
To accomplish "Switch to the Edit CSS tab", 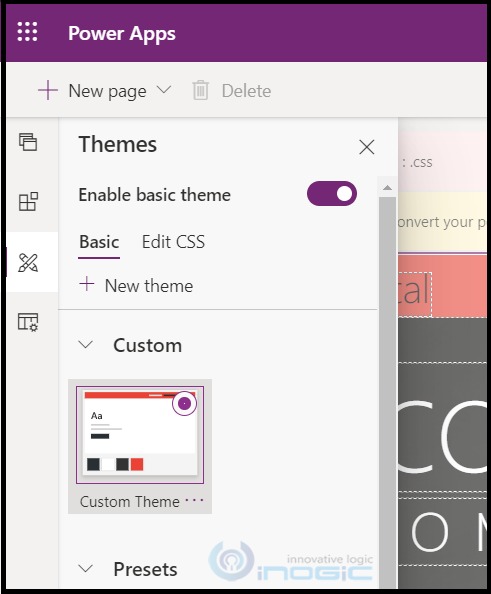I will pyautogui.click(x=173, y=242).
